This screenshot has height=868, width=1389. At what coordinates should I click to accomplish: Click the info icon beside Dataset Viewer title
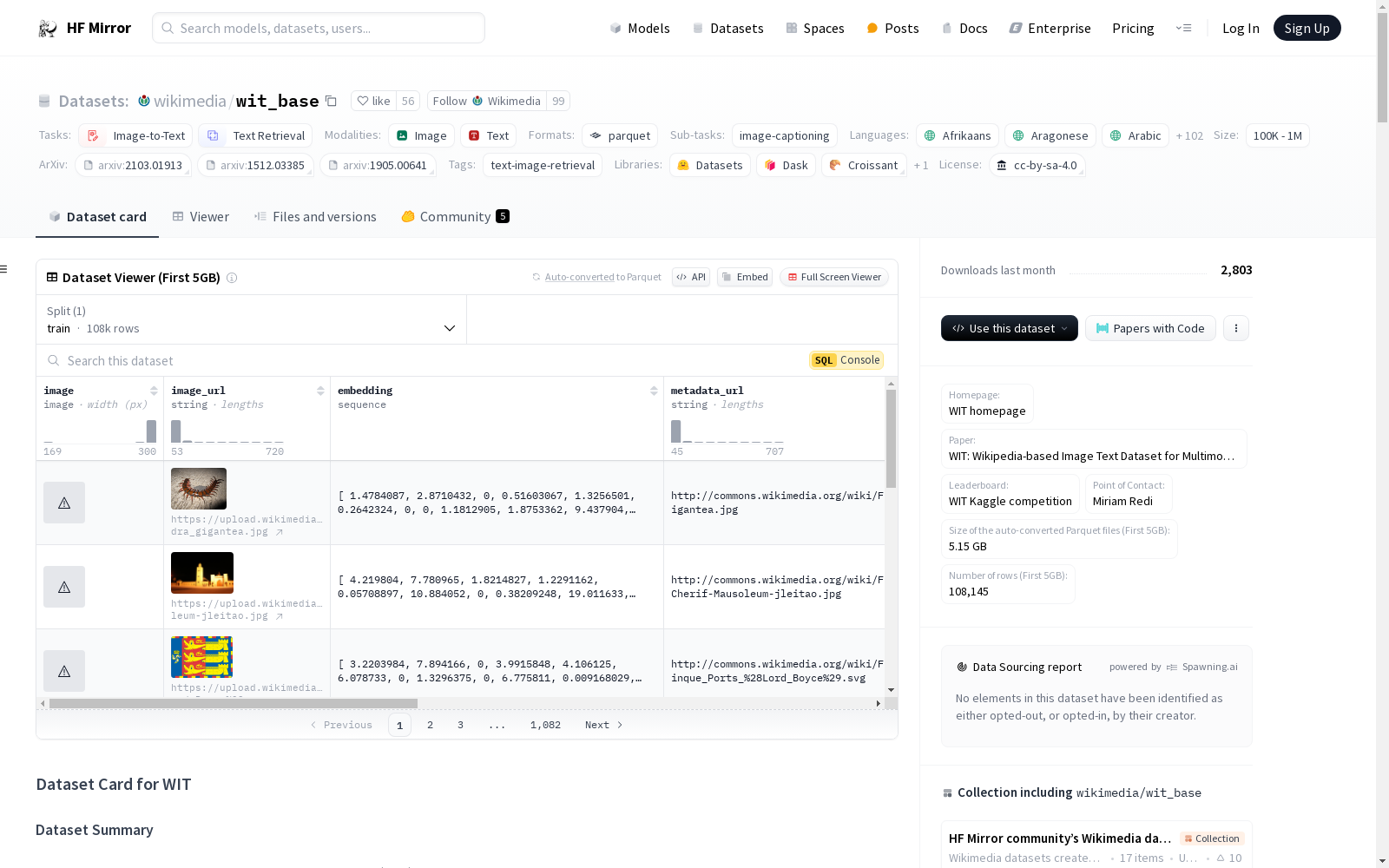click(x=232, y=278)
